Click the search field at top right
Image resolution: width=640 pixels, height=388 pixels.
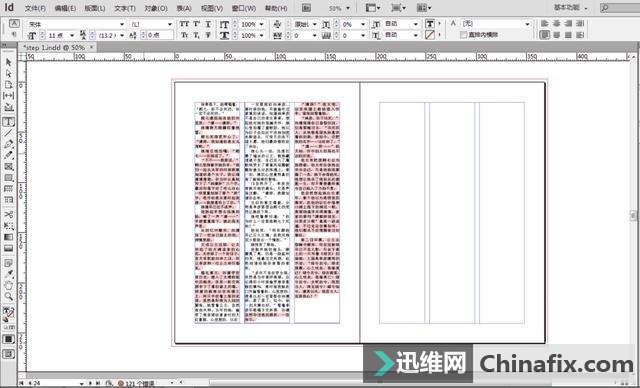(x=620, y=8)
